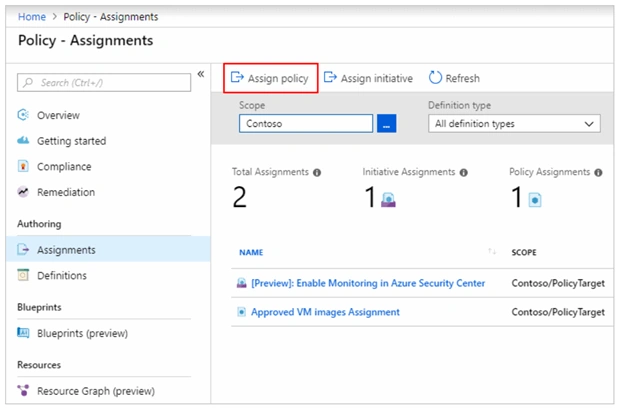
Task: Click Policy - Assignments breadcrumb
Action: click(111, 17)
